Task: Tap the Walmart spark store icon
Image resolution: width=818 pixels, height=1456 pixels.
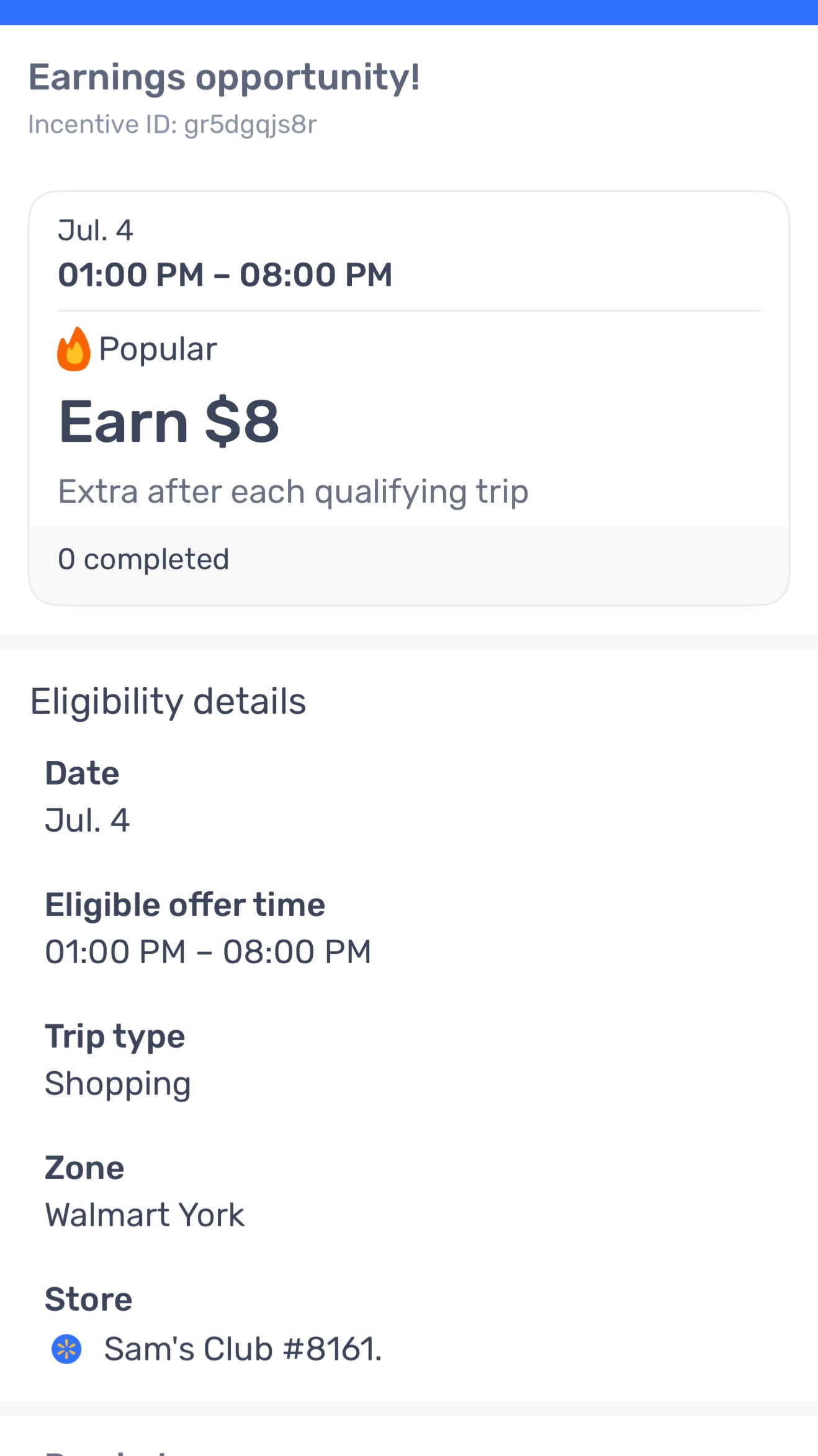Action: [x=66, y=1349]
